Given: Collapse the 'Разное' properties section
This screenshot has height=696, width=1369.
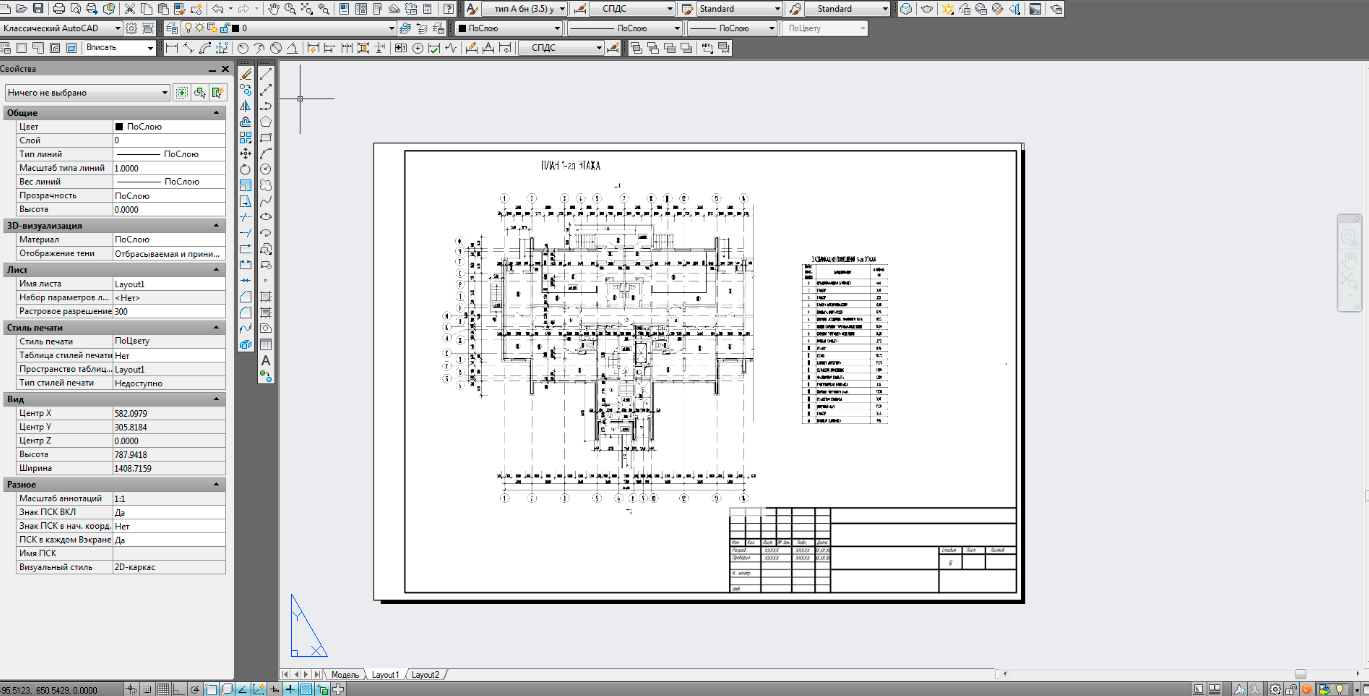Looking at the screenshot, I should (217, 484).
